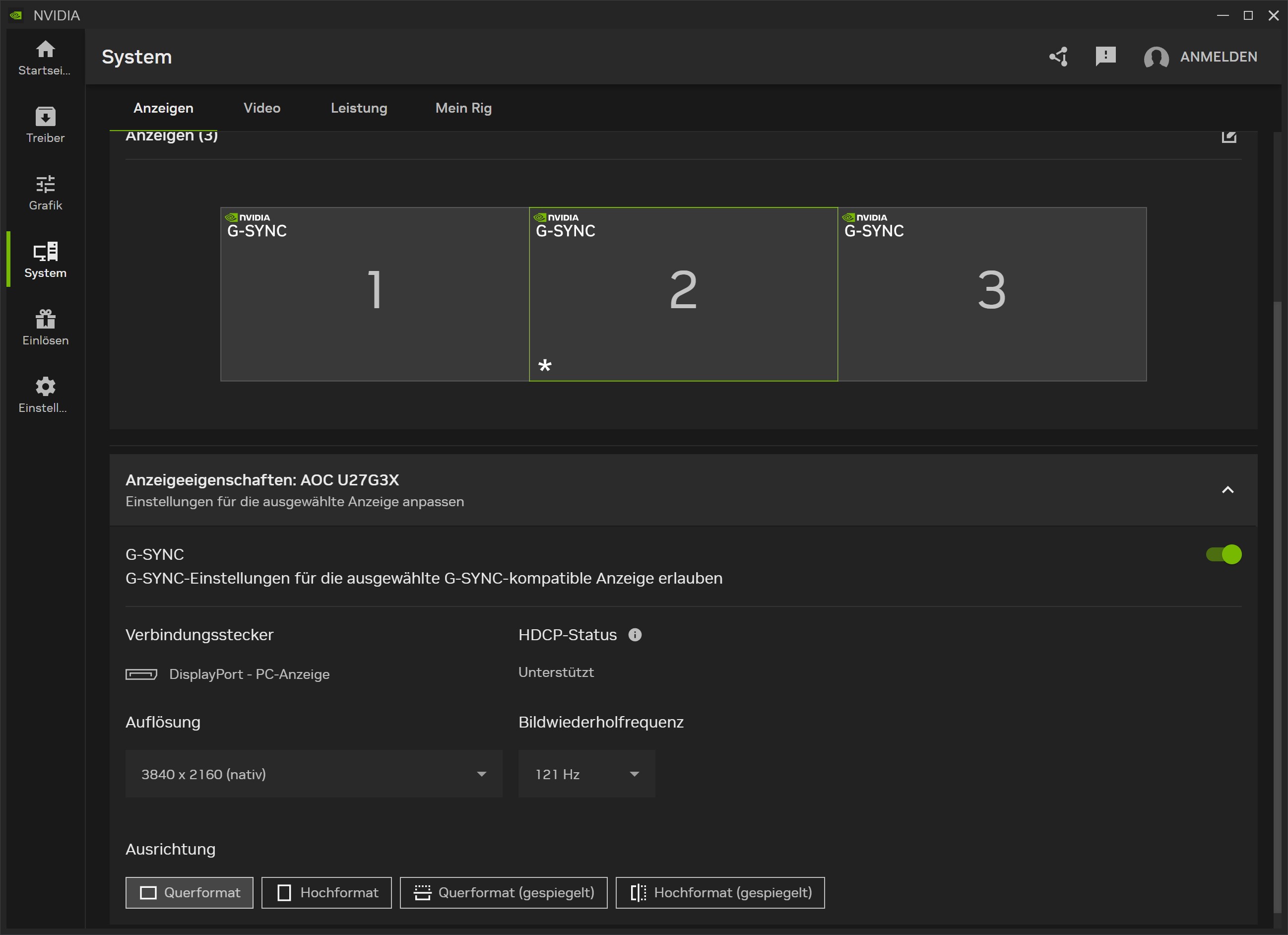Switch to the Leistung tab

[x=359, y=108]
